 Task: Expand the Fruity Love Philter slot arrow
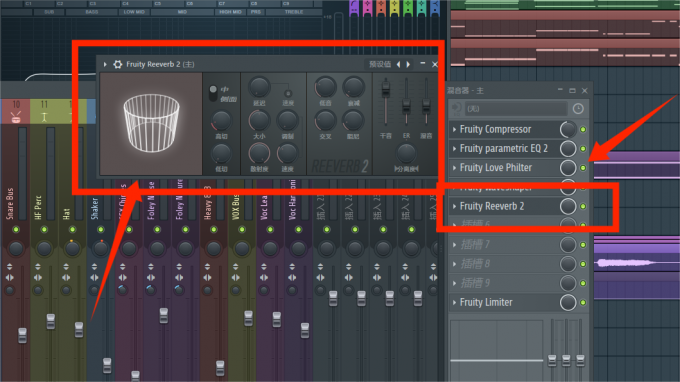pyautogui.click(x=454, y=167)
